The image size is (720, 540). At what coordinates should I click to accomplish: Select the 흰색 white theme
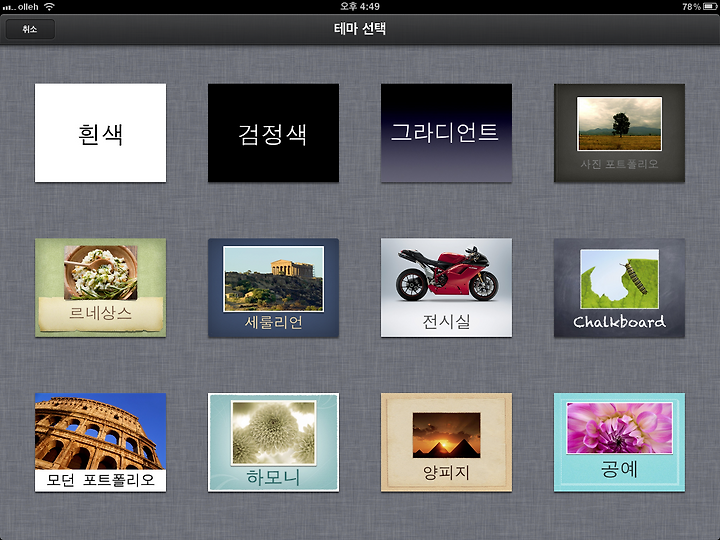100,133
